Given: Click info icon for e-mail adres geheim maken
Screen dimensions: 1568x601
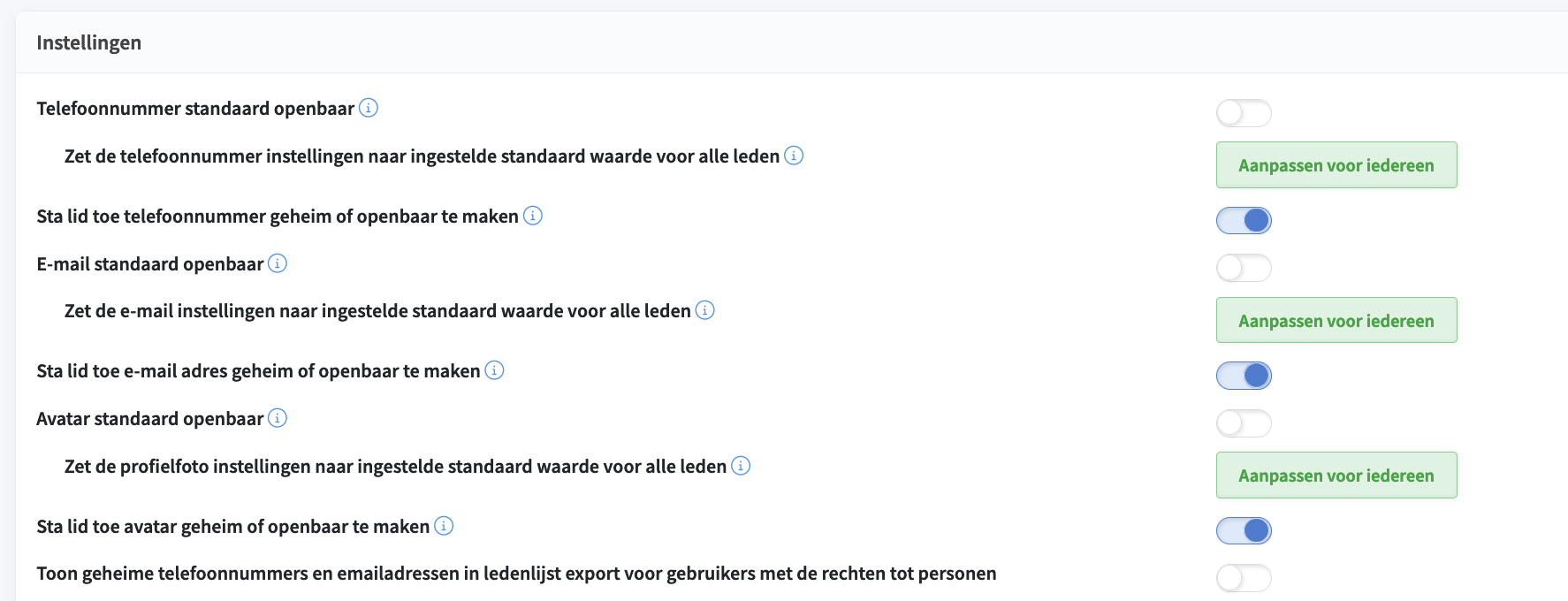Looking at the screenshot, I should click(x=495, y=370).
